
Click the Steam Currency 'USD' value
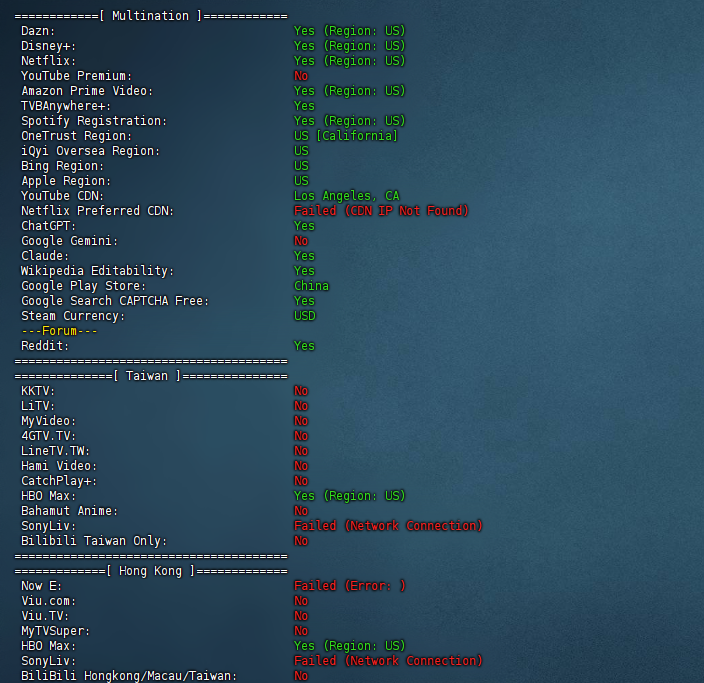(x=304, y=316)
